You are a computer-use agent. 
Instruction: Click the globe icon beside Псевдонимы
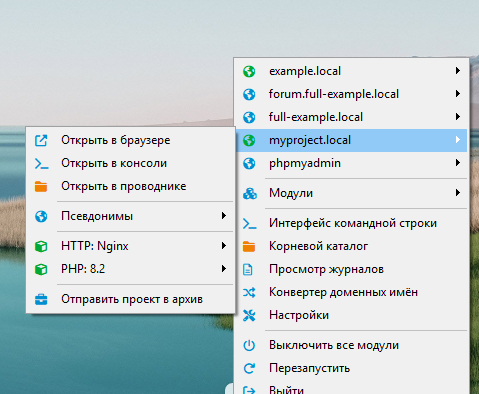click(41, 216)
